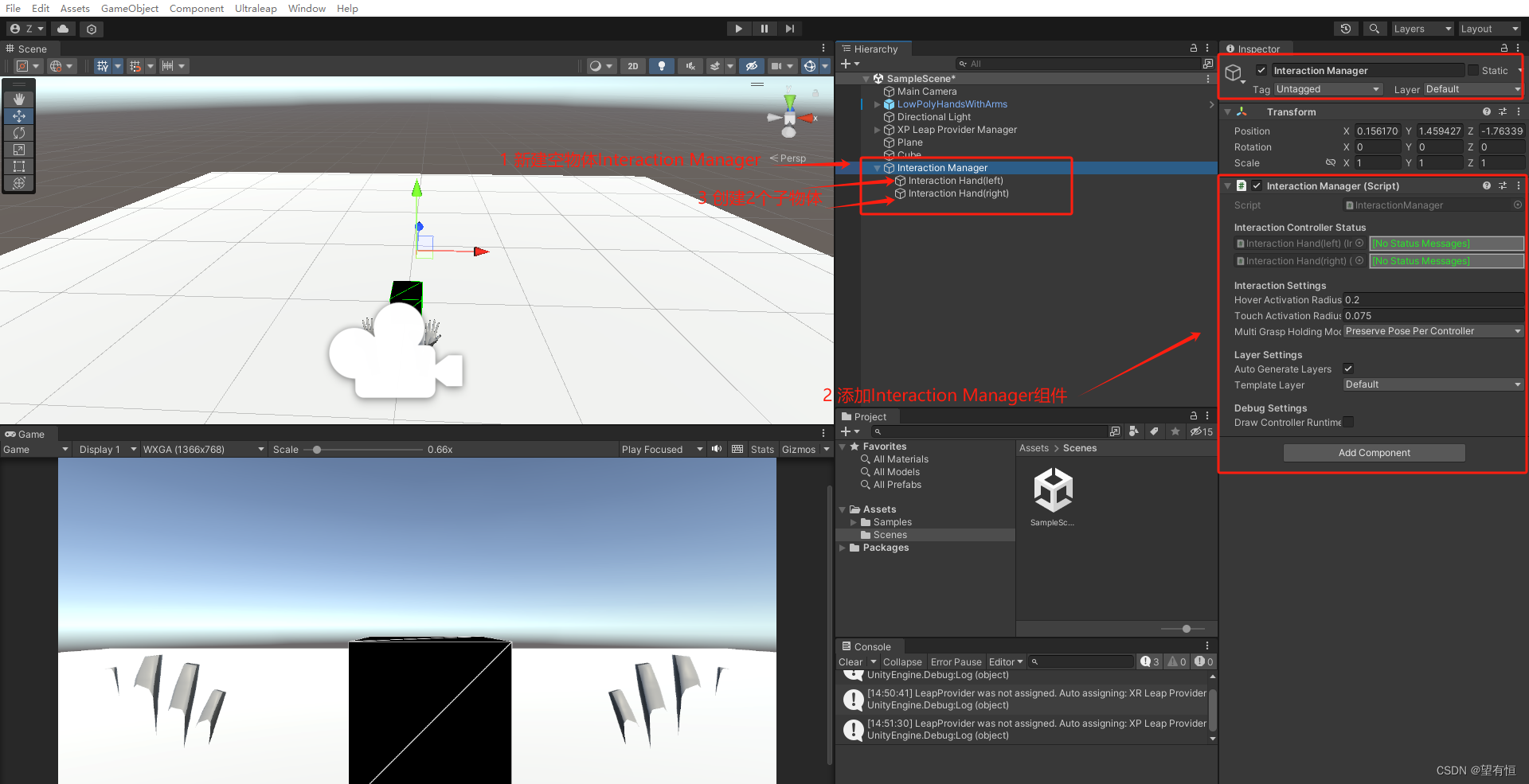The height and width of the screenshot is (784, 1529).
Task: Open Multi Grasp Holding Mode dropdown
Action: [x=1433, y=331]
